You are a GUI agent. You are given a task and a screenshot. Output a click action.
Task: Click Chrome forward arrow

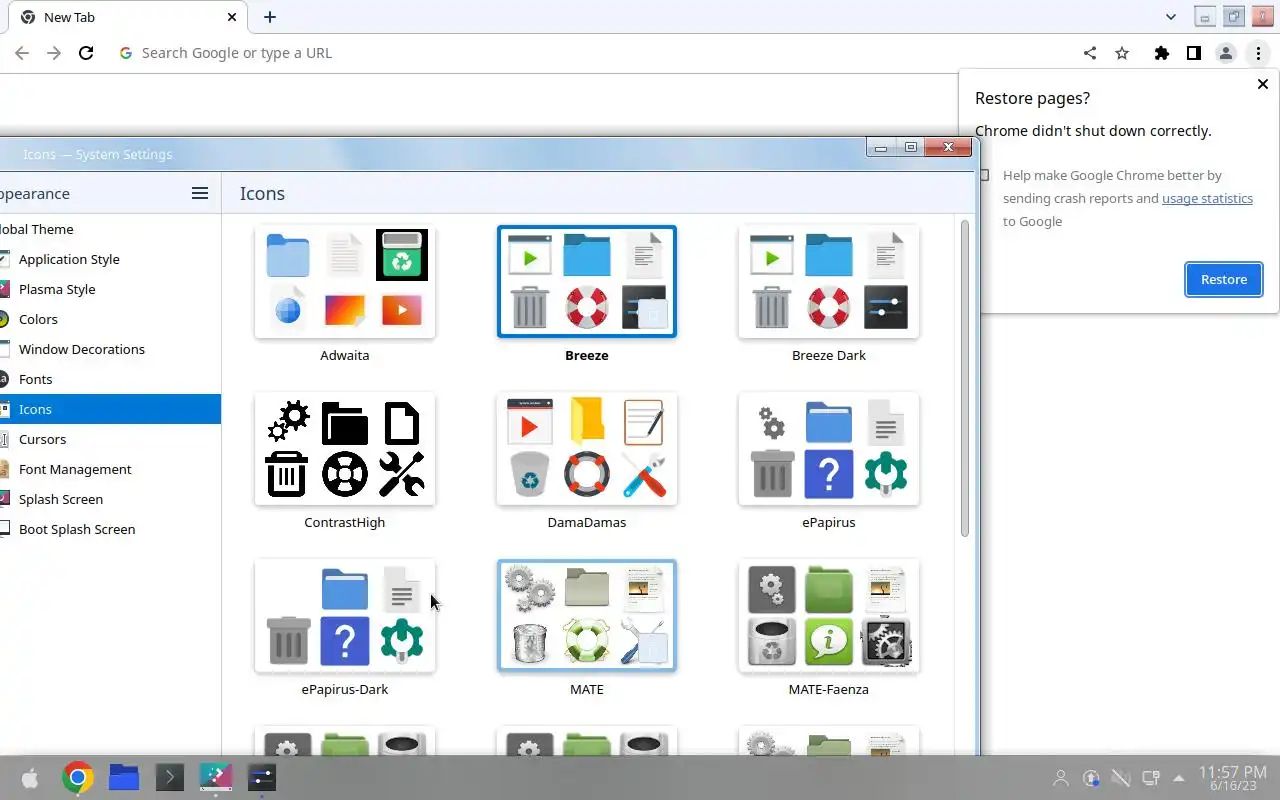coord(54,53)
